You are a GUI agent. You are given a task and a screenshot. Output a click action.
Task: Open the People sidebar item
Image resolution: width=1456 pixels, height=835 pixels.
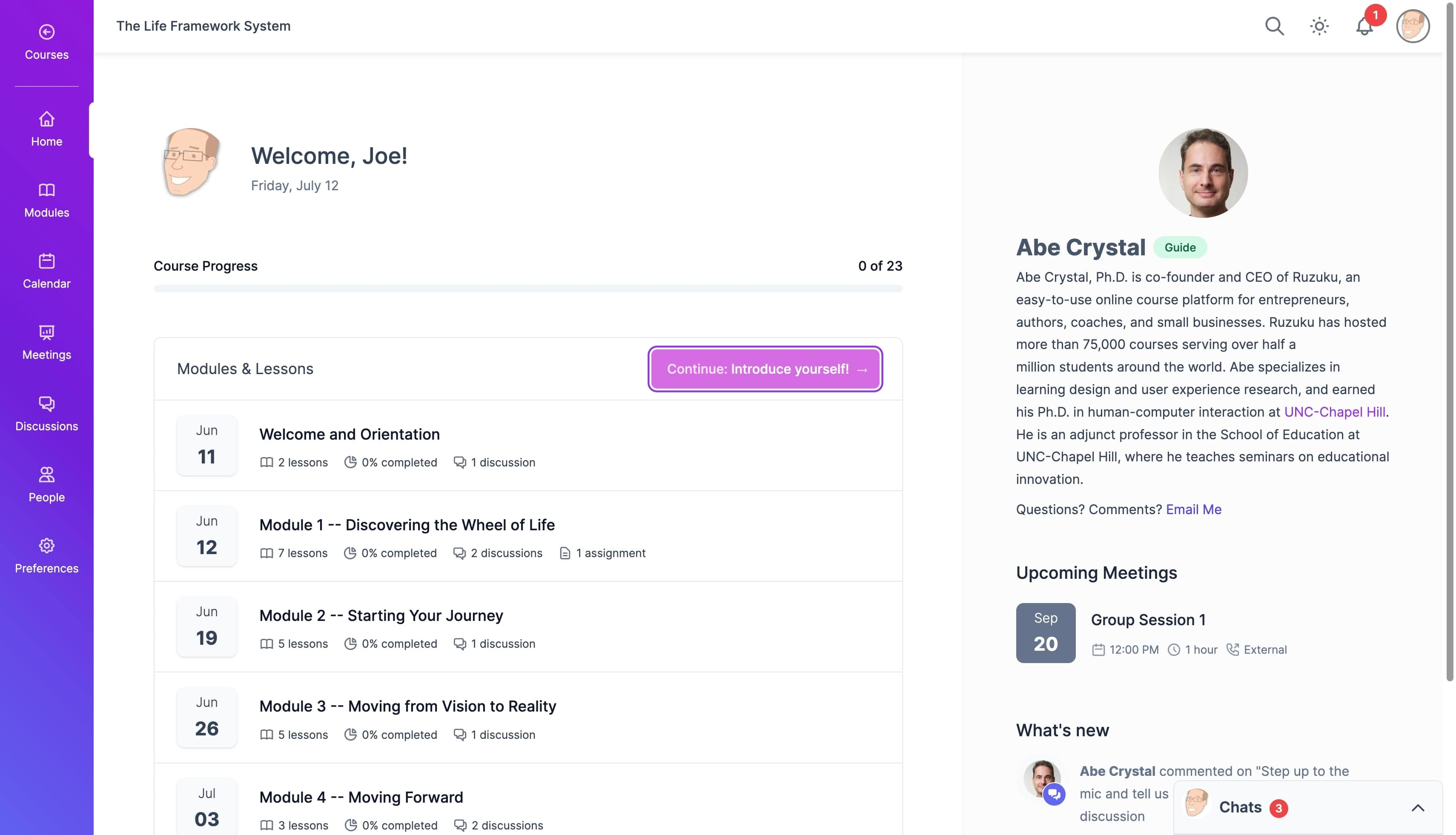(46, 485)
